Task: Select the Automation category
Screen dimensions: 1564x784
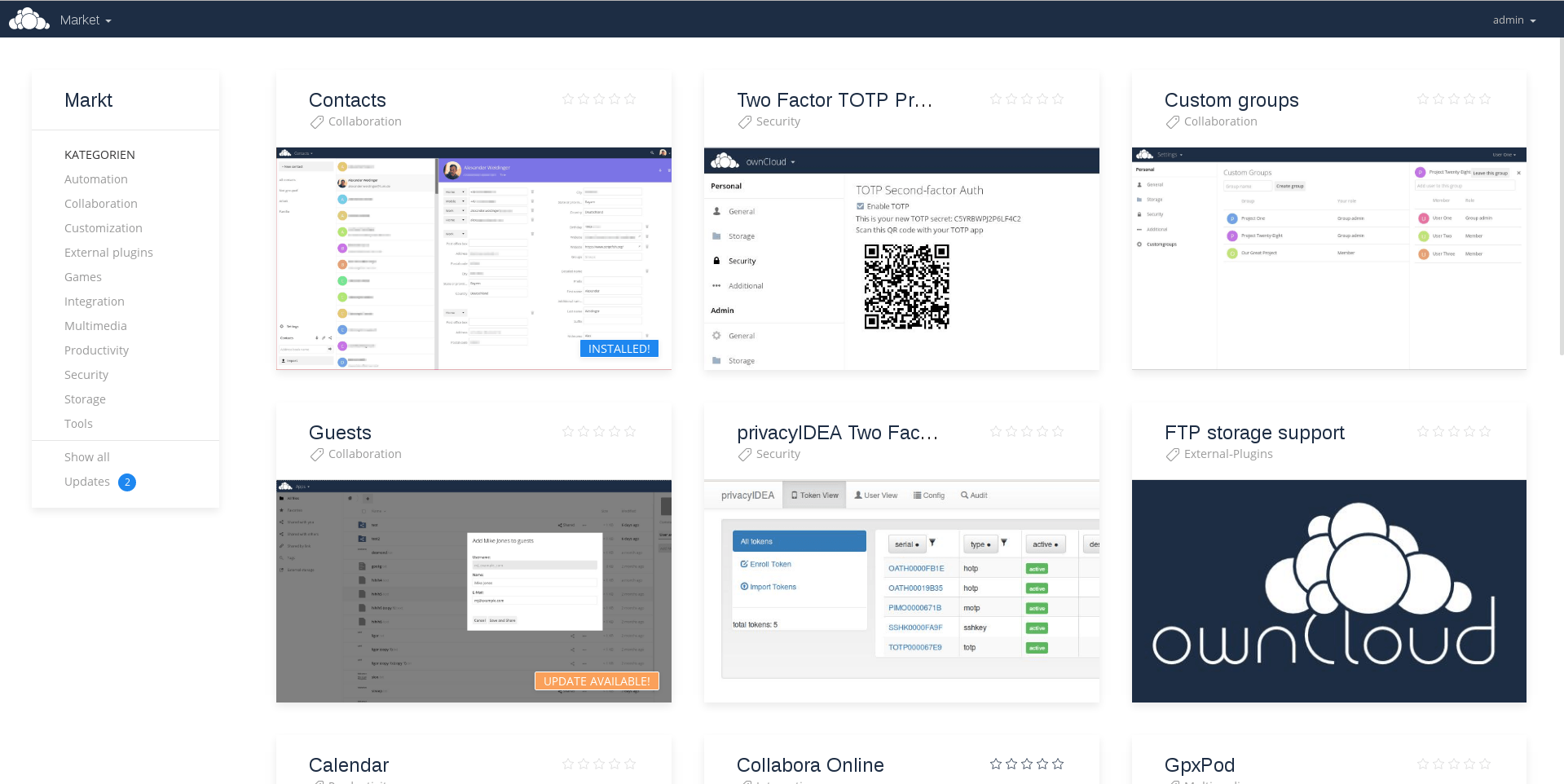Action: [x=96, y=179]
